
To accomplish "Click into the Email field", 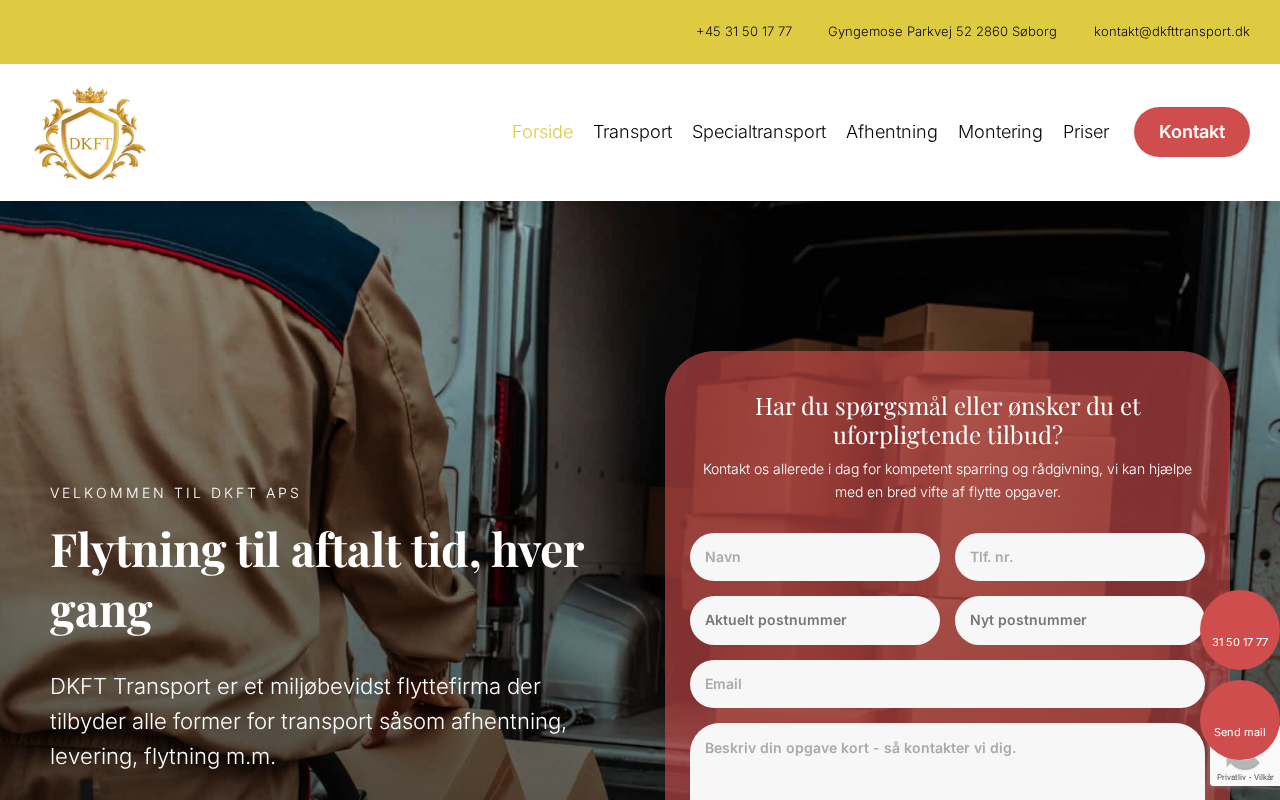I will coord(947,684).
